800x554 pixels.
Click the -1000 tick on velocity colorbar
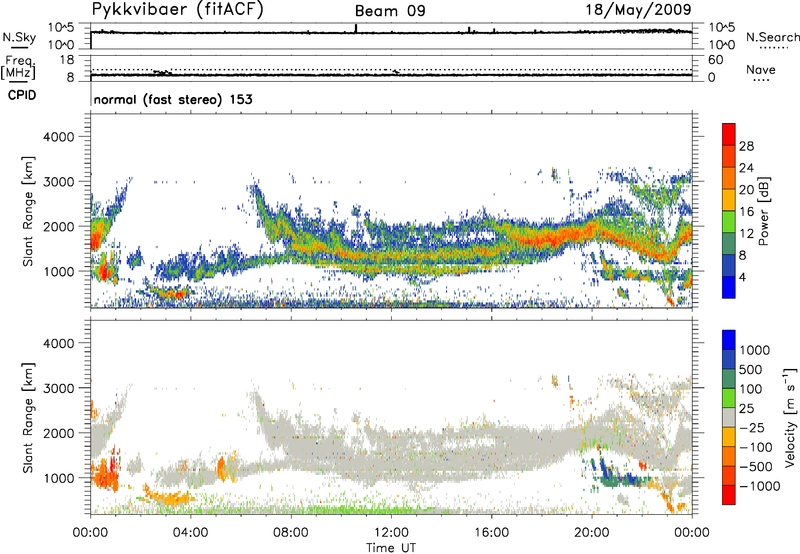759,486
